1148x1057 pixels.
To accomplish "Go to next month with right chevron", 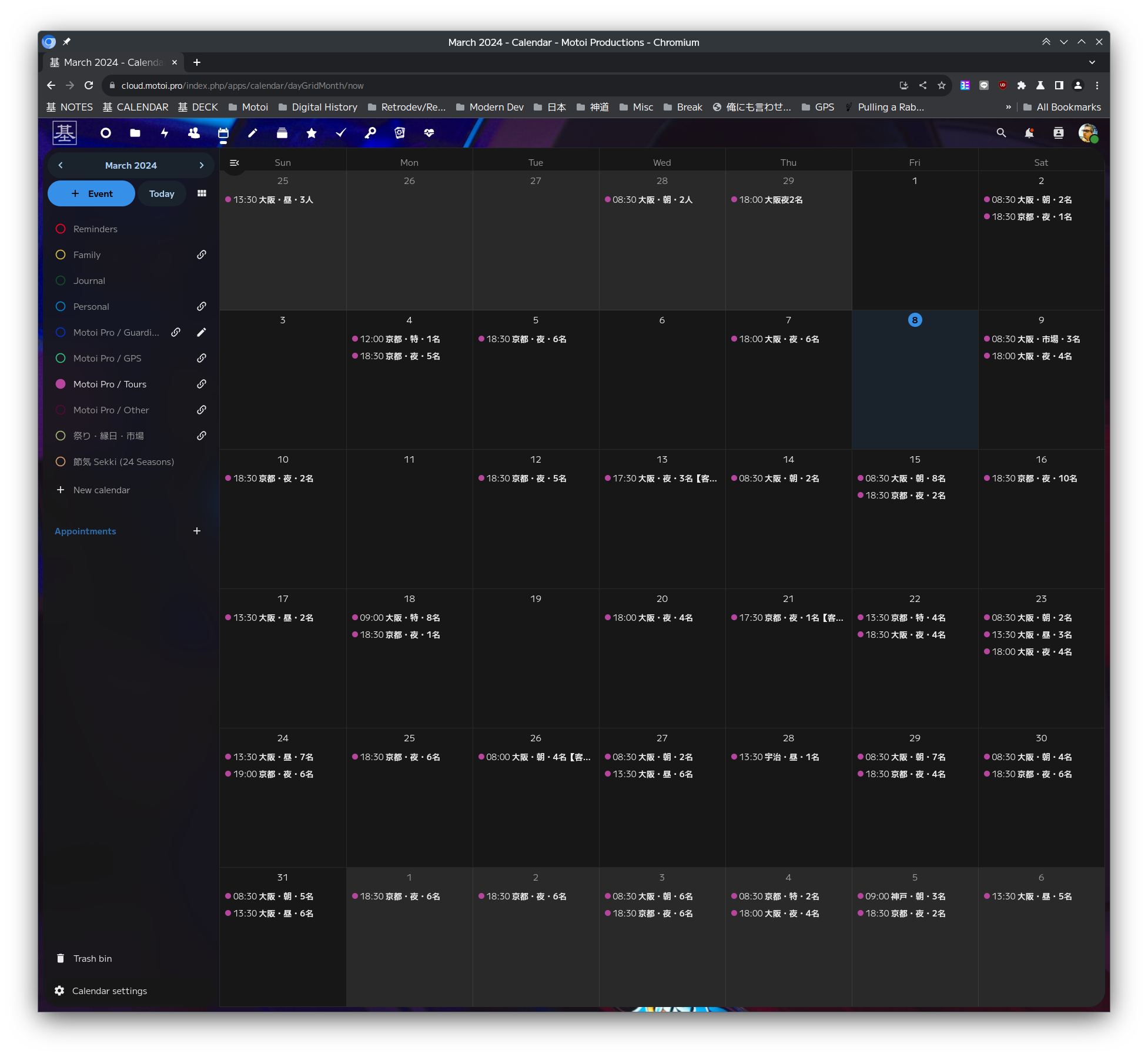I will coord(202,165).
